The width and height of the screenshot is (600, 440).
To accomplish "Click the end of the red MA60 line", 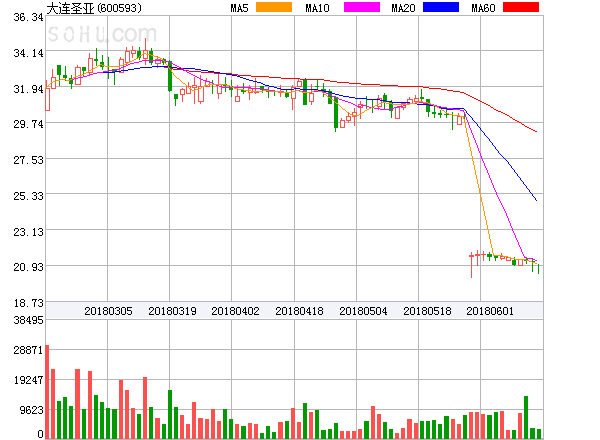I will tap(536, 131).
